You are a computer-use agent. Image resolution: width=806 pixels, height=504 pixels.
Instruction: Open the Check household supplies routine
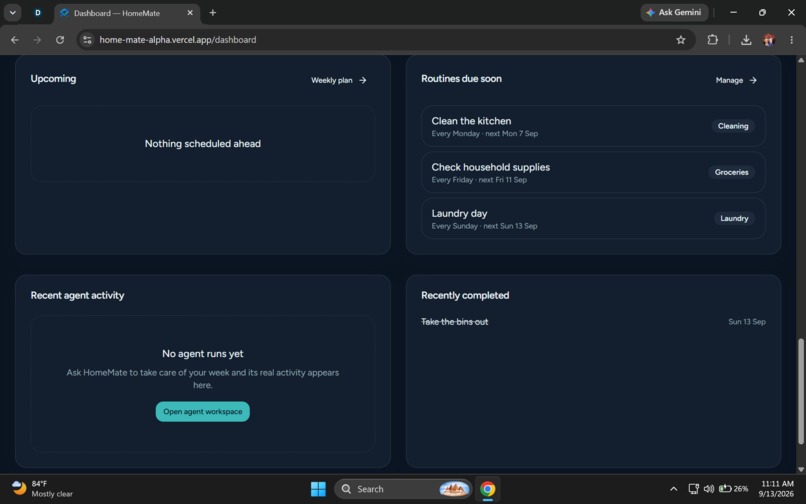[593, 172]
